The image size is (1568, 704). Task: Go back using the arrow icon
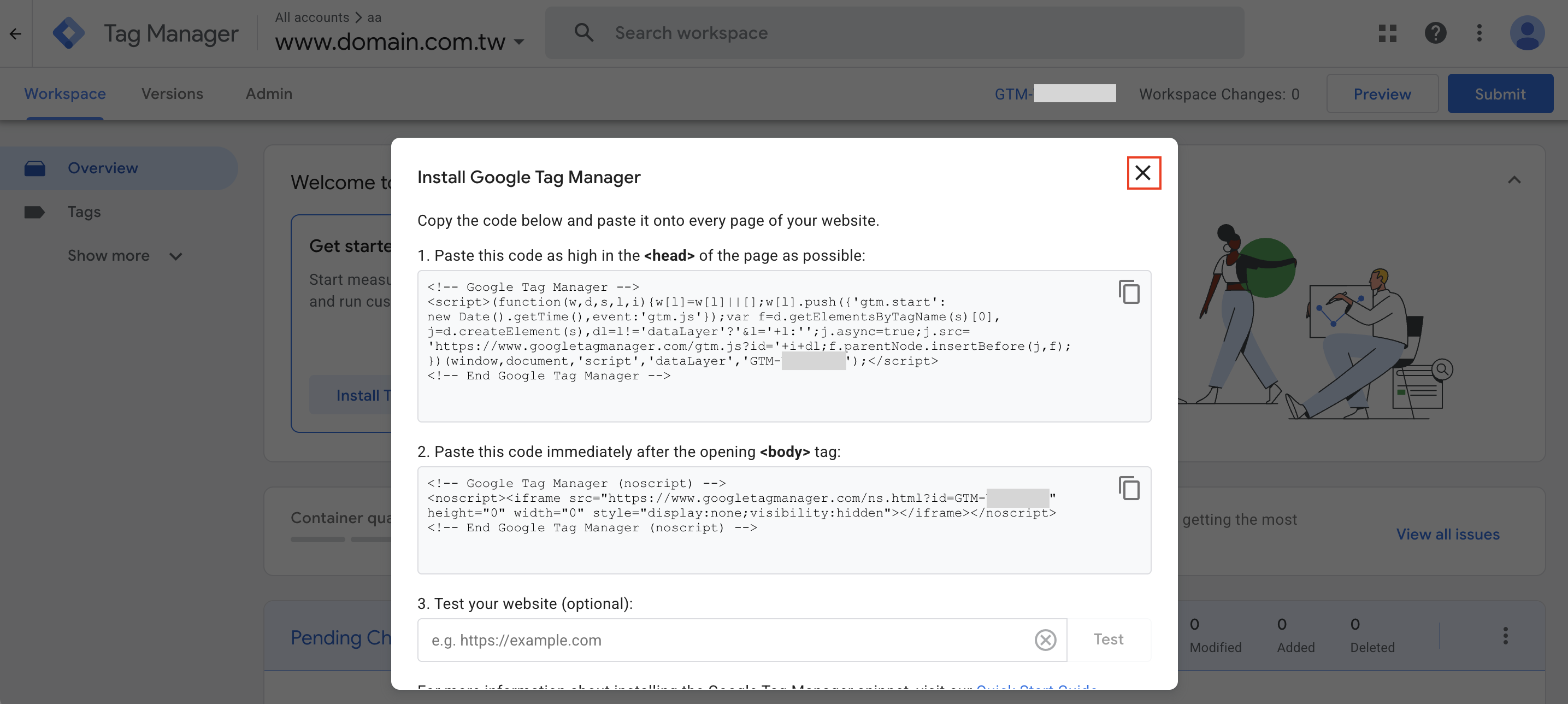click(15, 33)
